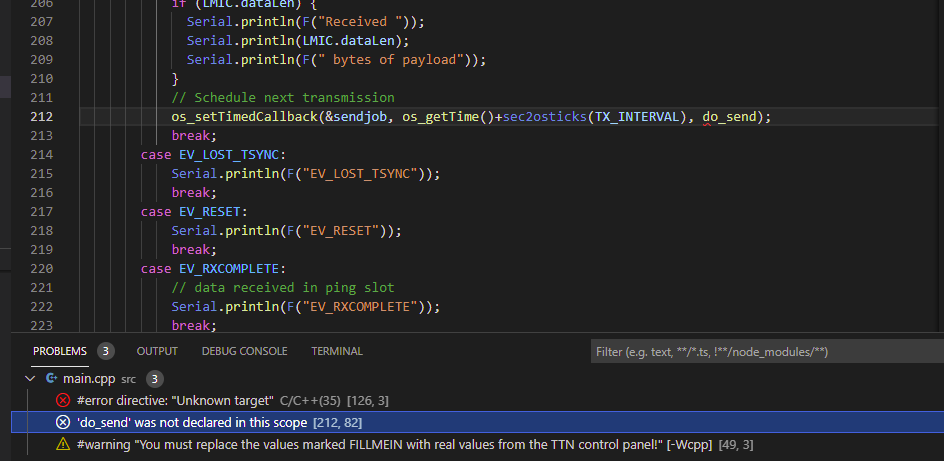
Task: Click the os_setTimedCallback function call
Action: pyautogui.click(x=246, y=117)
